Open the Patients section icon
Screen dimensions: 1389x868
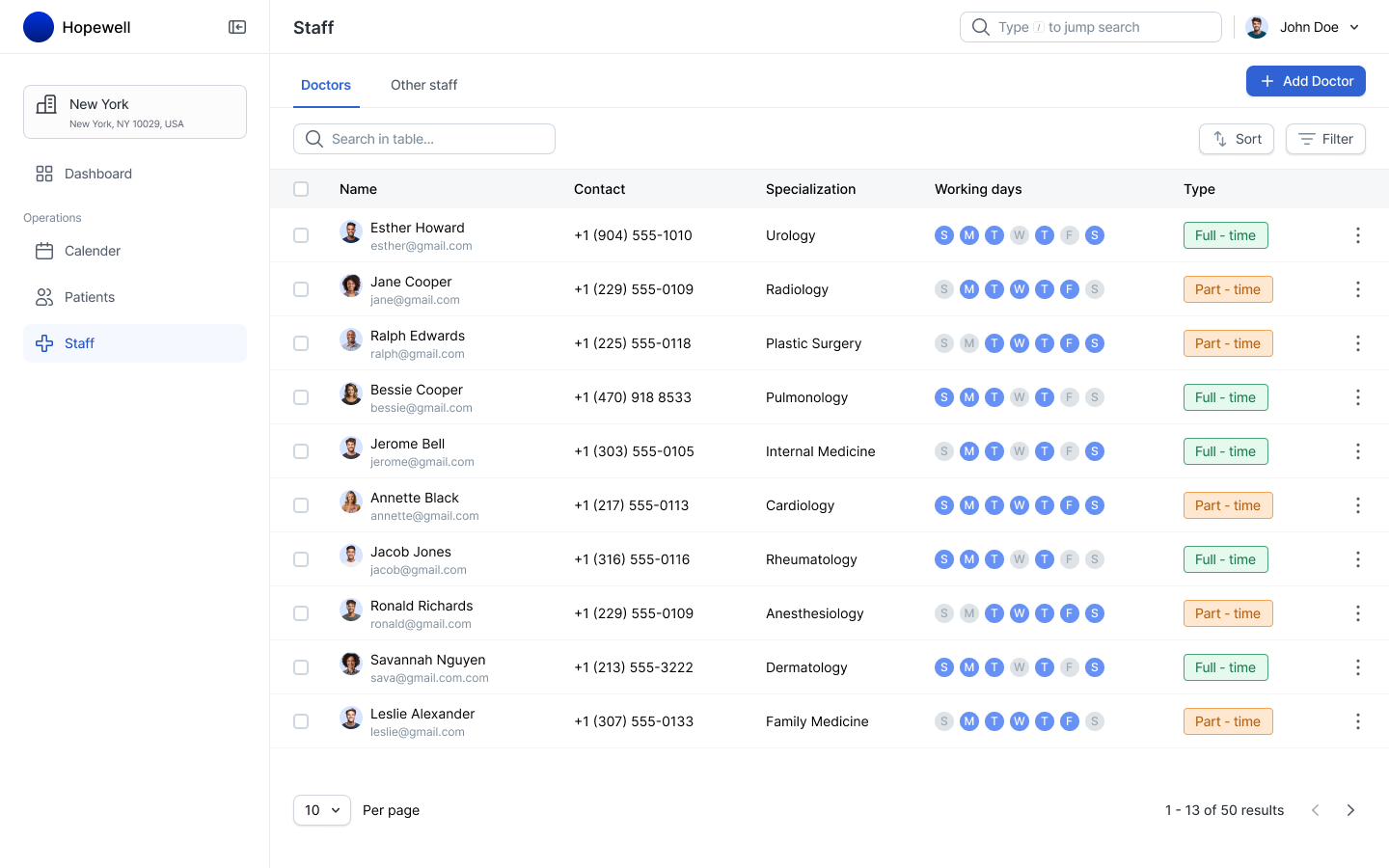pyautogui.click(x=44, y=297)
